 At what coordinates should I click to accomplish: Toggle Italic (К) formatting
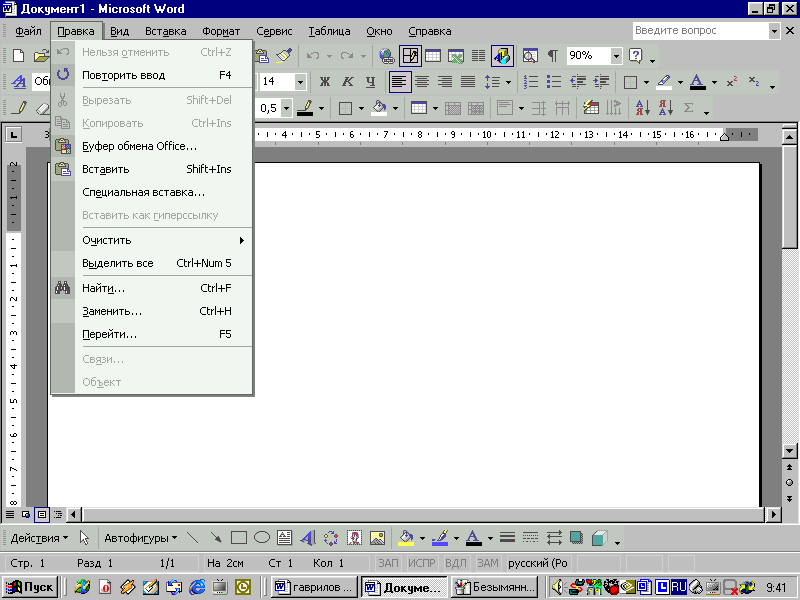(347, 82)
